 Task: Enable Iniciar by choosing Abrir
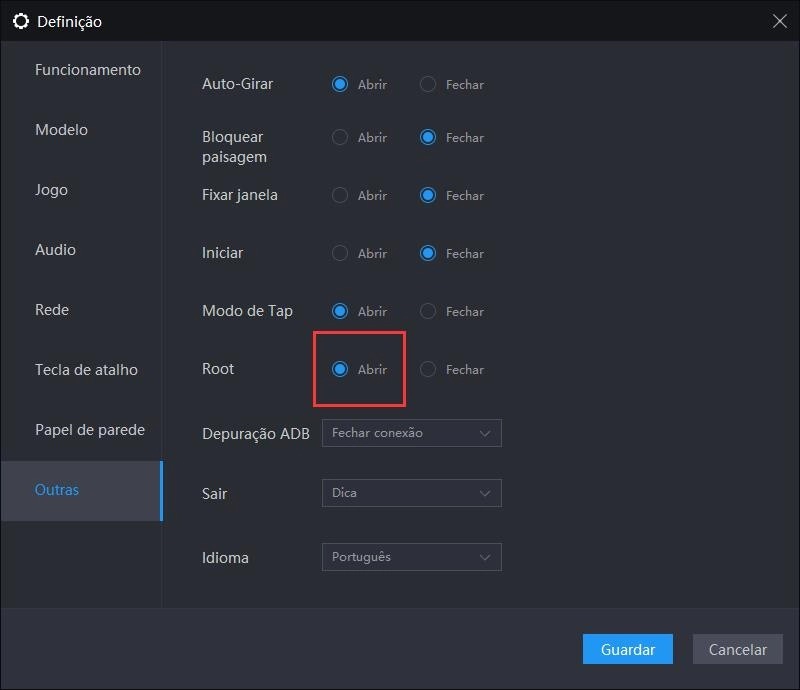[x=339, y=253]
